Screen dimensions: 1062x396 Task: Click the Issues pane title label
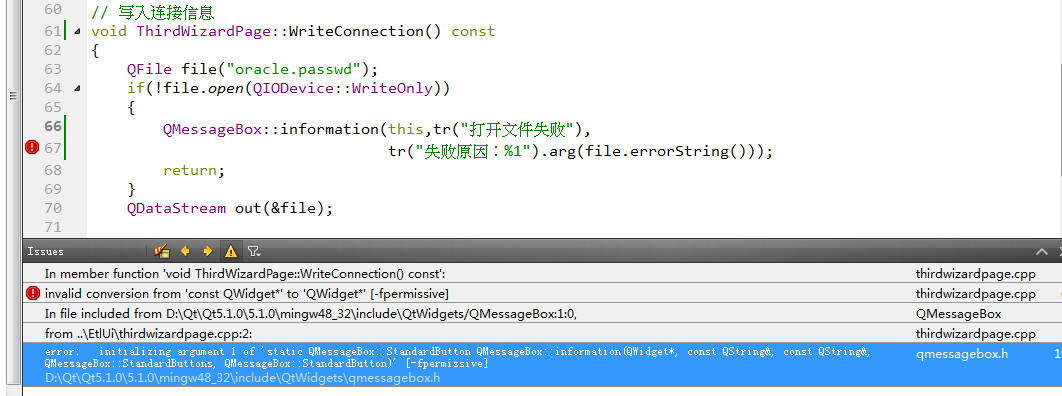point(45,251)
